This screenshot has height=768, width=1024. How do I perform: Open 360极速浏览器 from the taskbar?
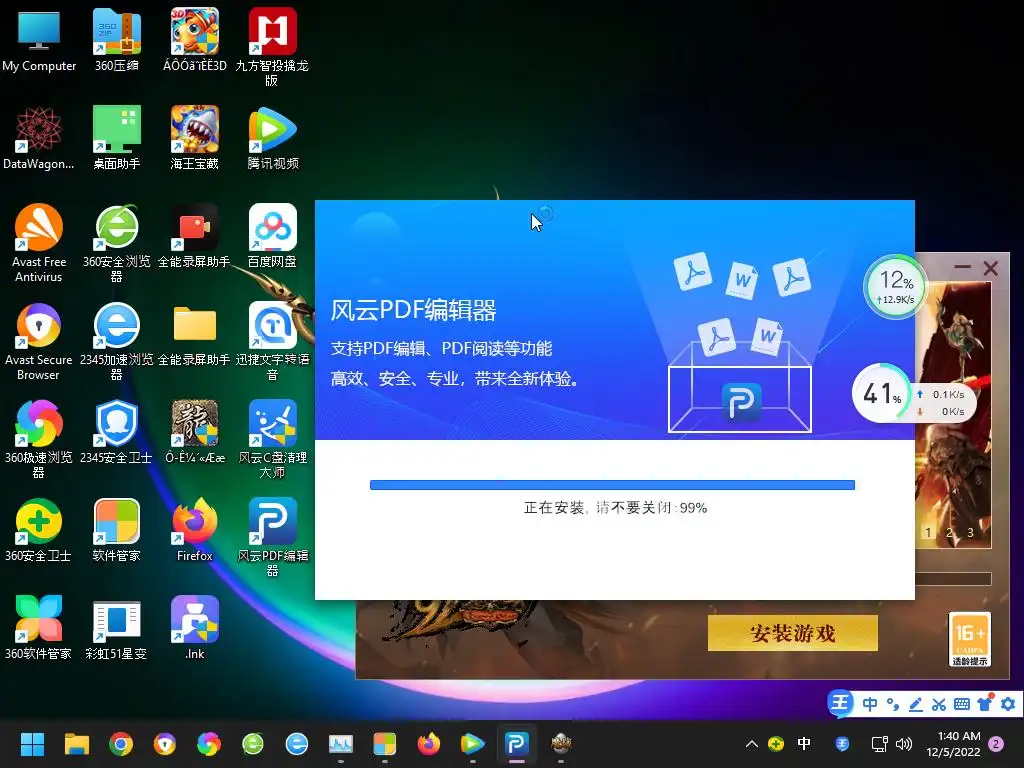click(209, 744)
